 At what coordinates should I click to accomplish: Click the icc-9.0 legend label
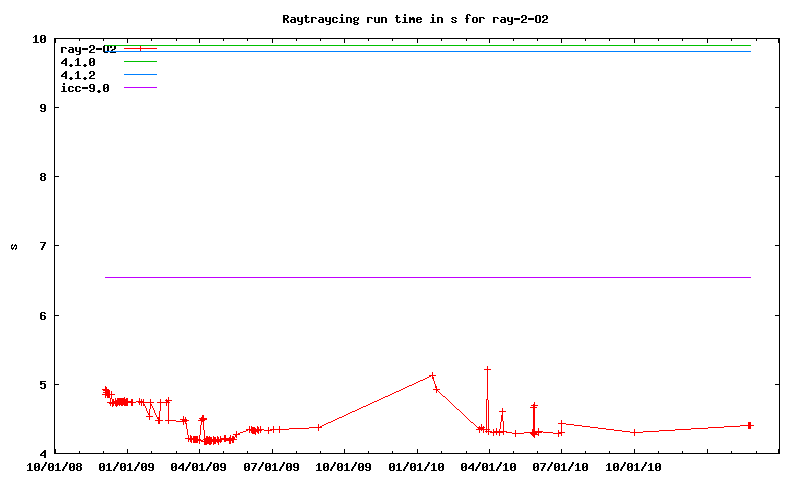(84, 88)
